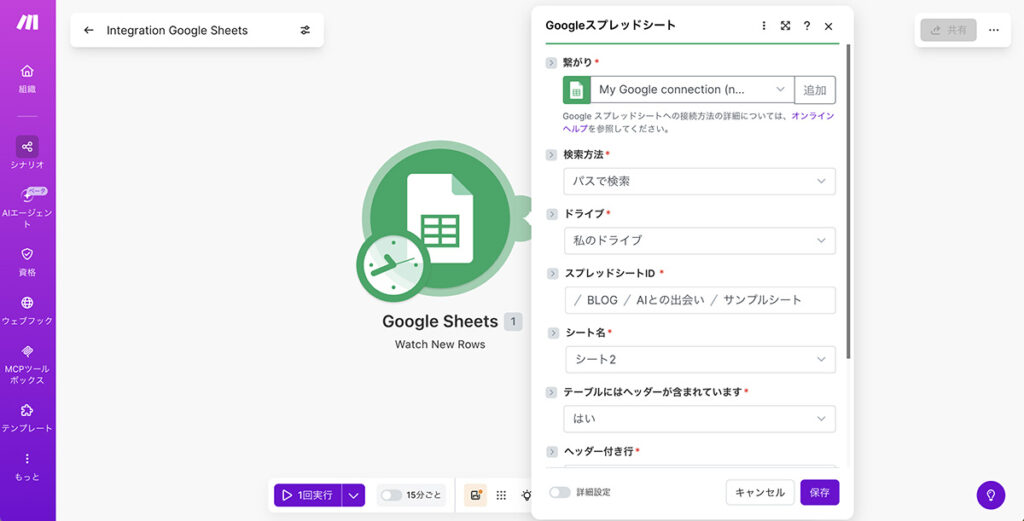Open the シナリオ scenarios section
The height and width of the screenshot is (521, 1024).
[27, 153]
